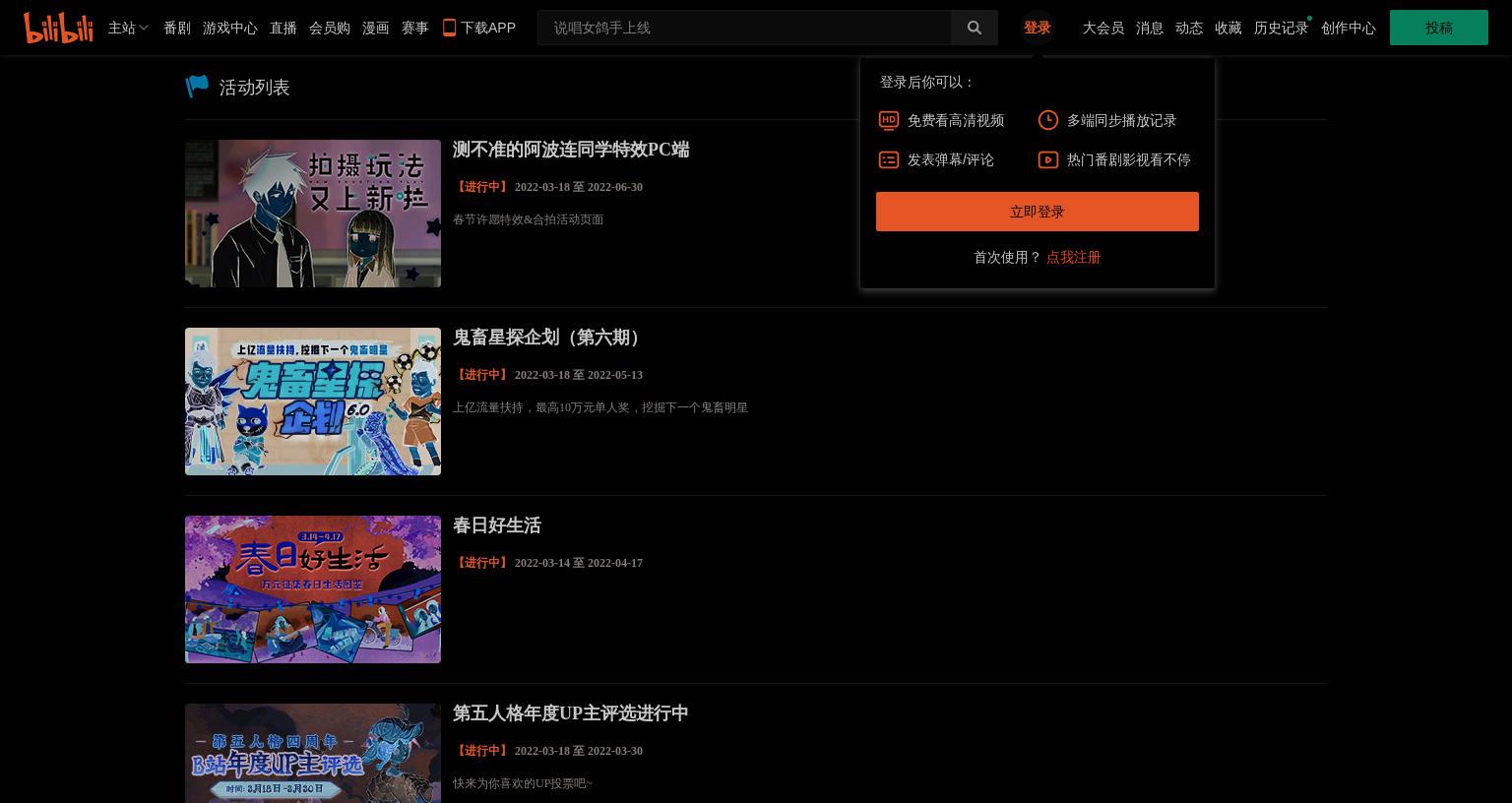Image resolution: width=1512 pixels, height=803 pixels.
Task: Click date 2022-03-18 至 2022-03-30
Action: (x=579, y=751)
